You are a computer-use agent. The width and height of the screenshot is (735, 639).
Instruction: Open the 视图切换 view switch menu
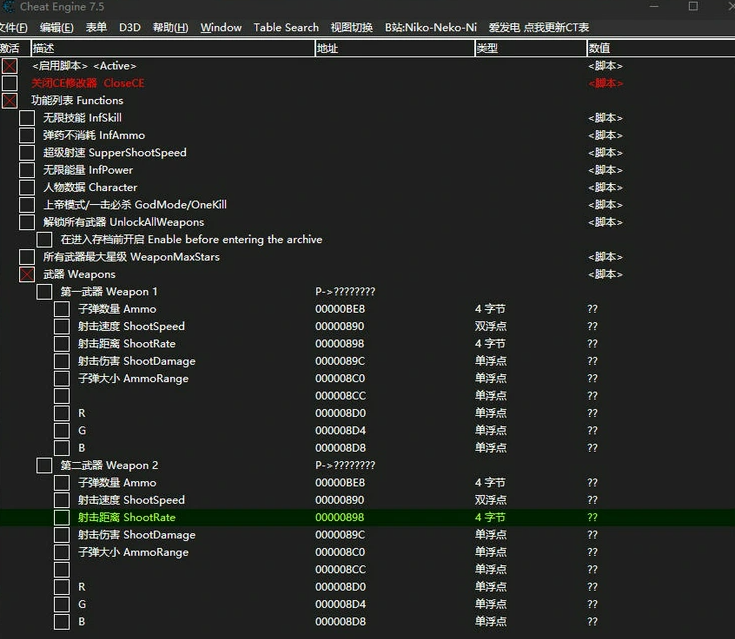[x=351, y=27]
